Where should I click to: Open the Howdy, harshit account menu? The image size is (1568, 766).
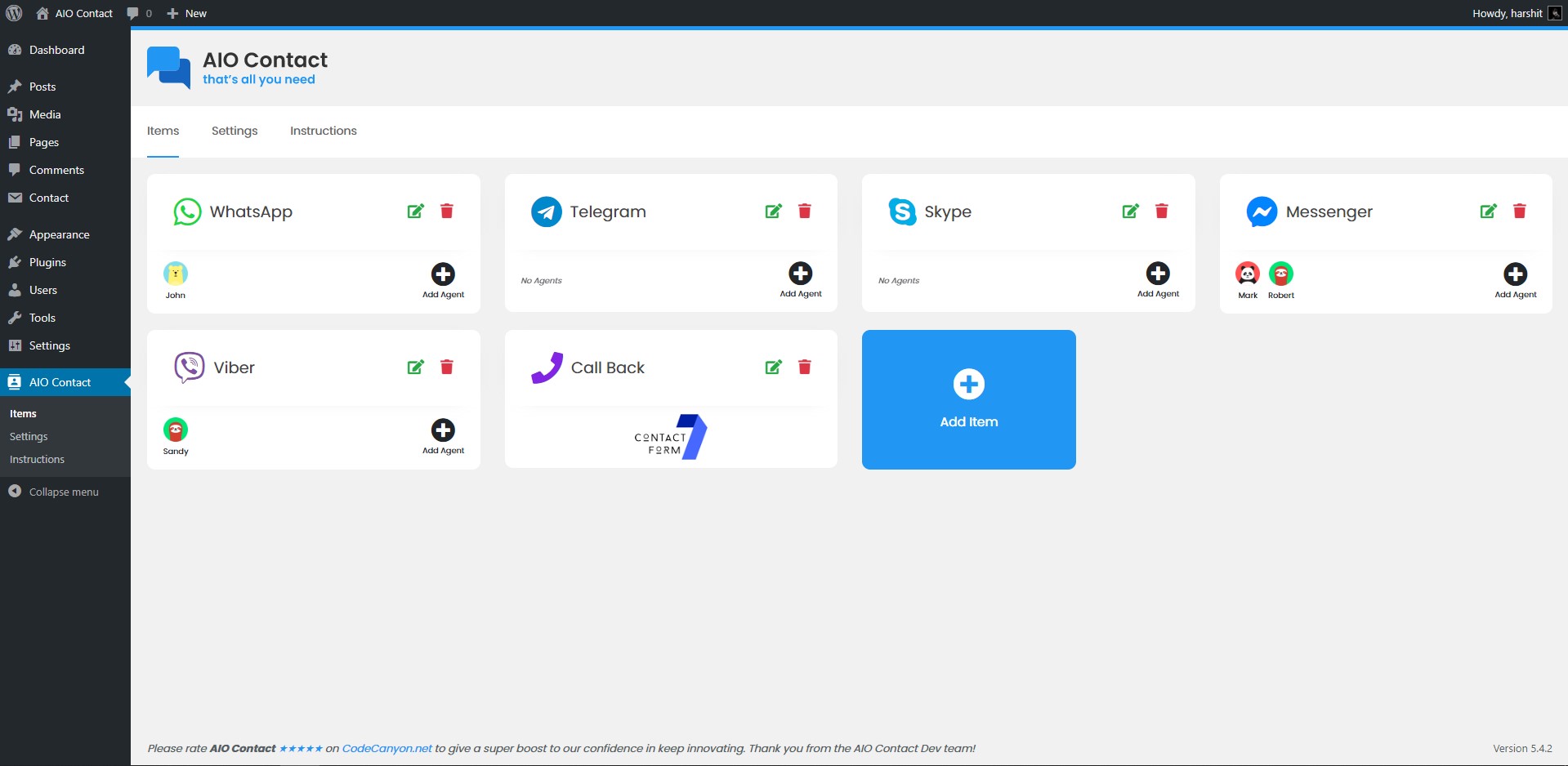coord(1517,13)
